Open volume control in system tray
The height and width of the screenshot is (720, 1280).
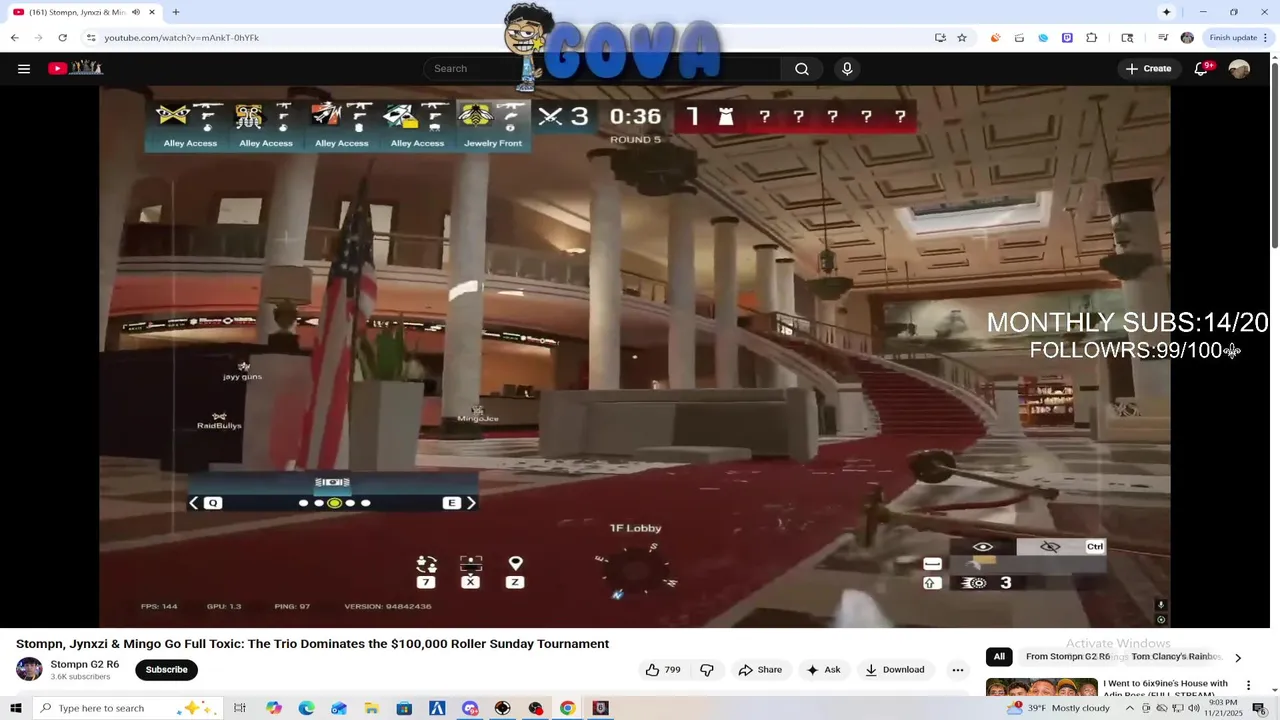[1193, 708]
